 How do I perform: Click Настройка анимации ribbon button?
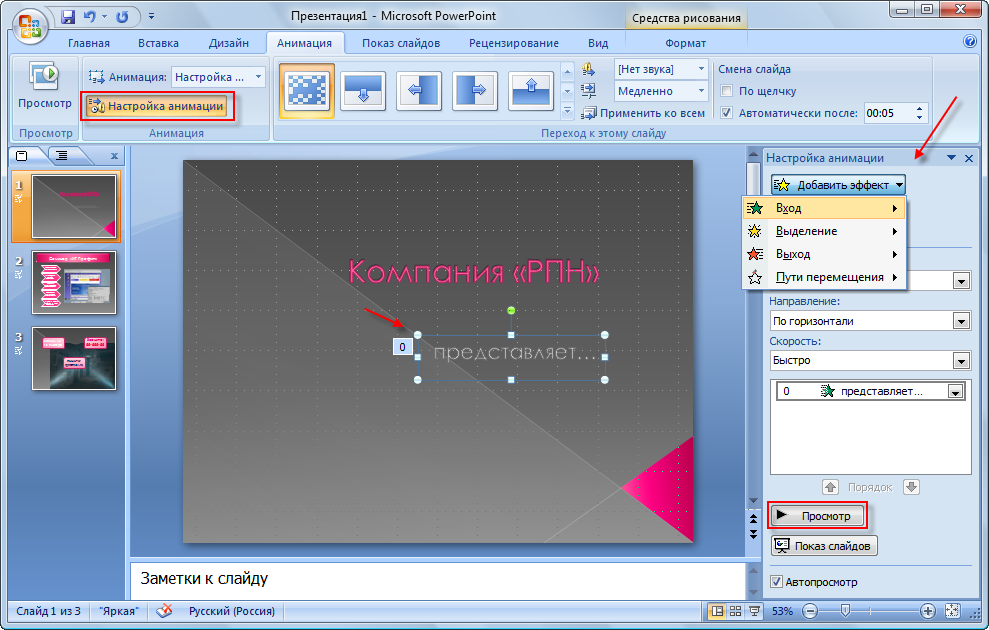(156, 106)
